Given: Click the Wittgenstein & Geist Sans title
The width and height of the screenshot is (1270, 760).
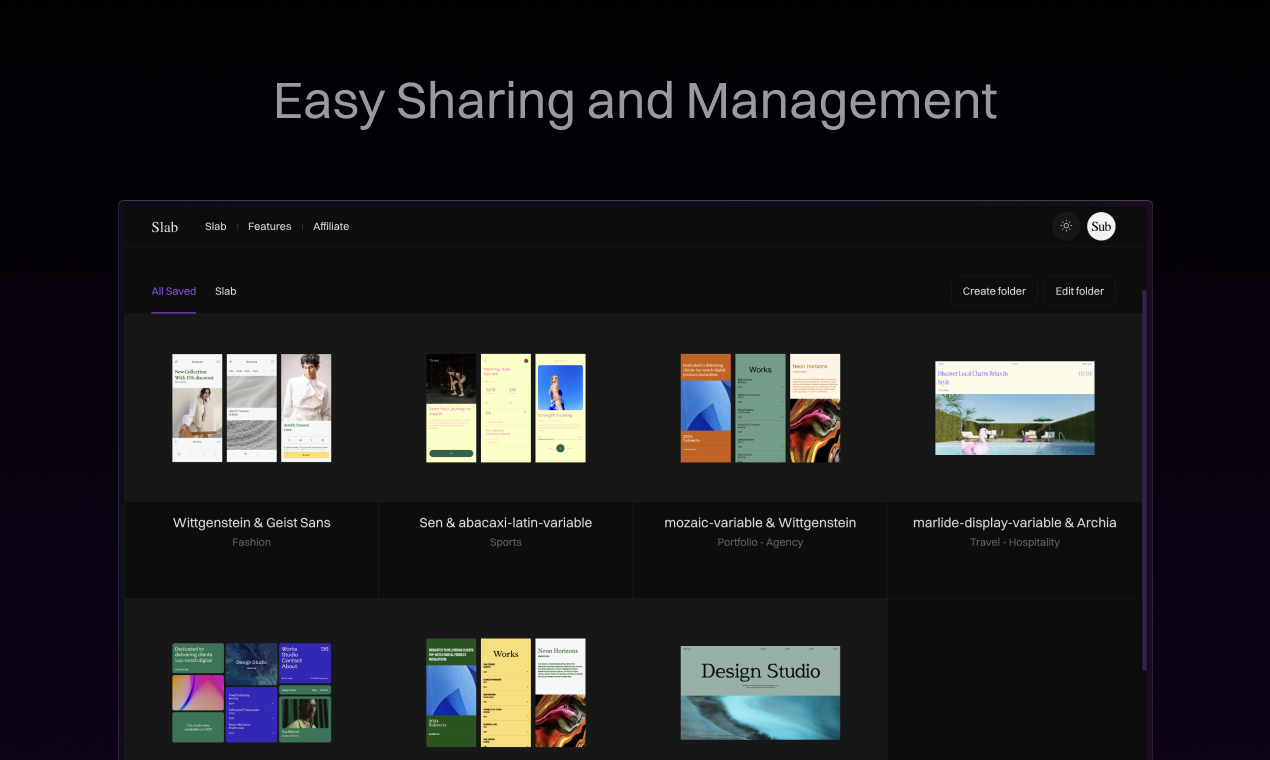Looking at the screenshot, I should coord(252,523).
